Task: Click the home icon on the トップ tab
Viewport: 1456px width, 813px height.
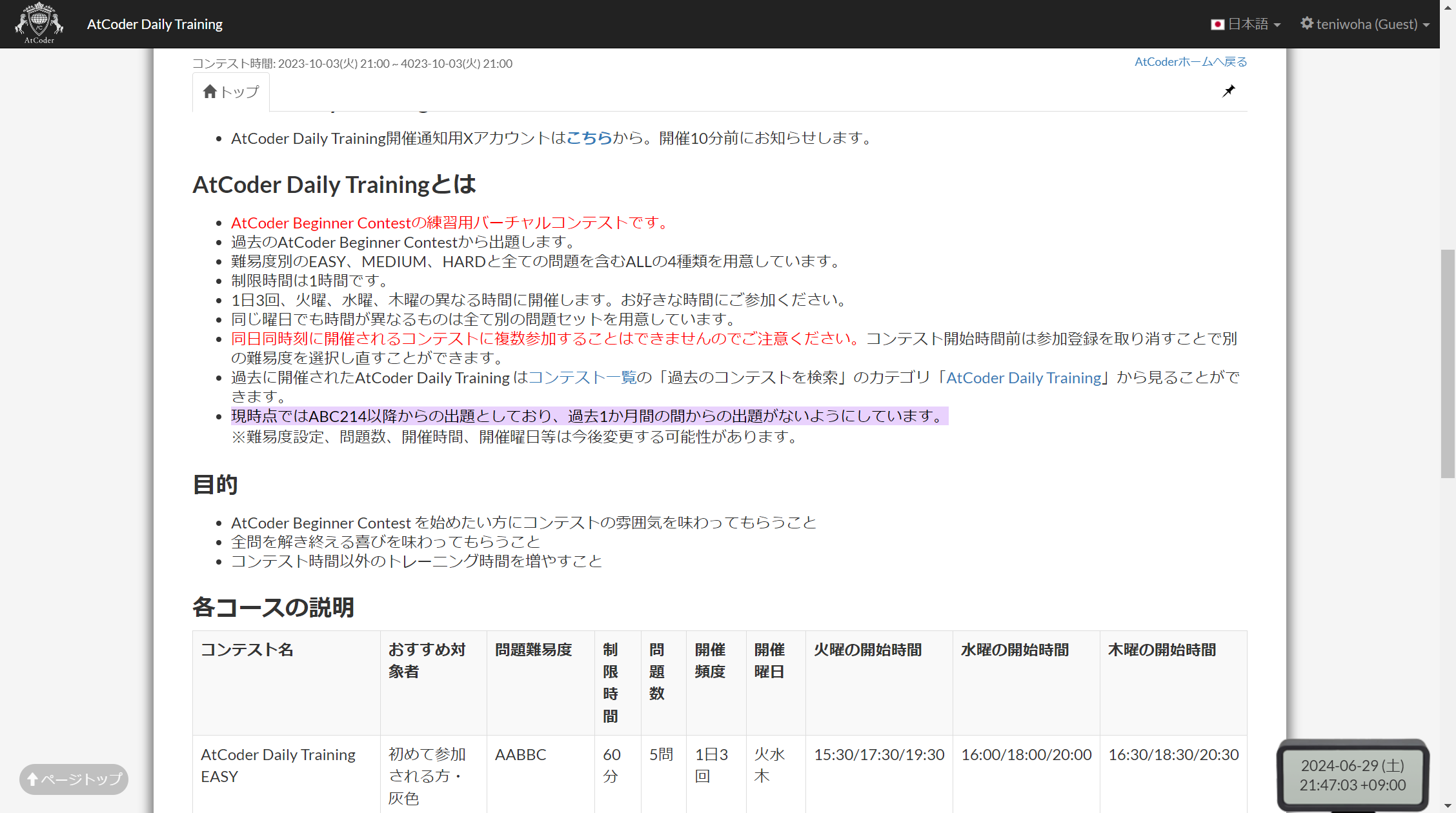Action: tap(210, 91)
